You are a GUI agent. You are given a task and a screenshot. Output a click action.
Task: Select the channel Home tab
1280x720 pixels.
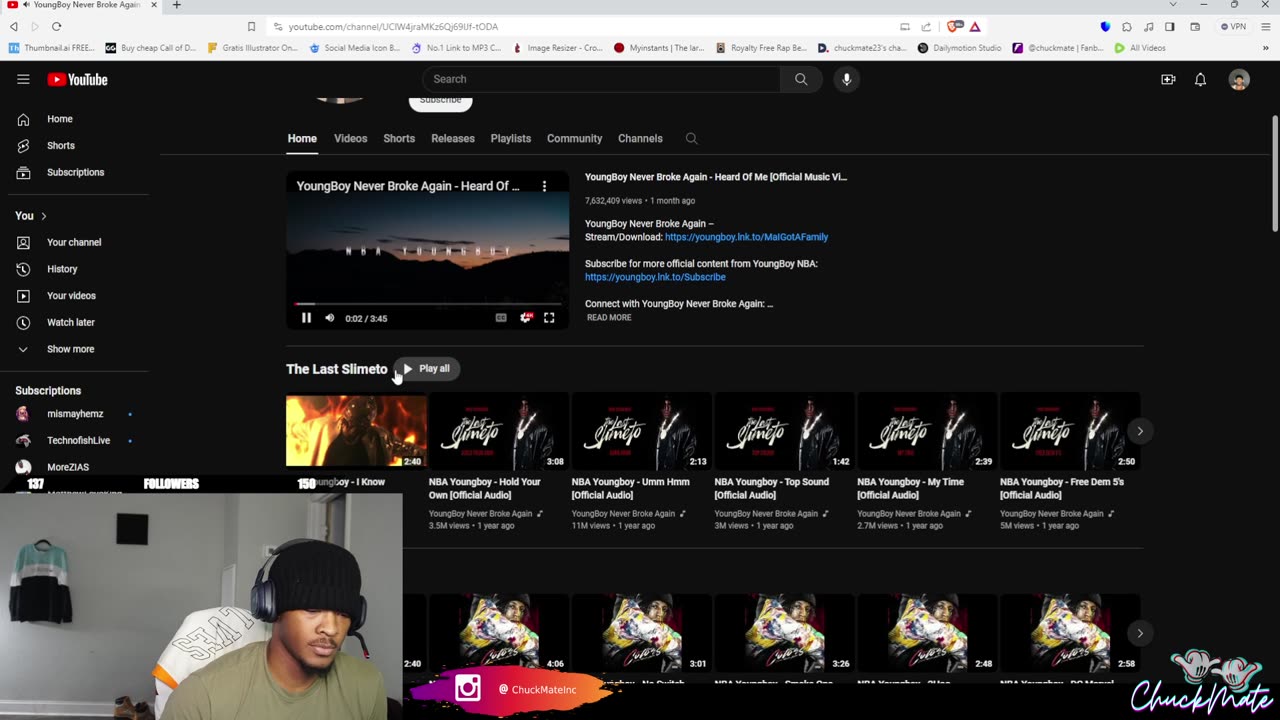point(302,138)
